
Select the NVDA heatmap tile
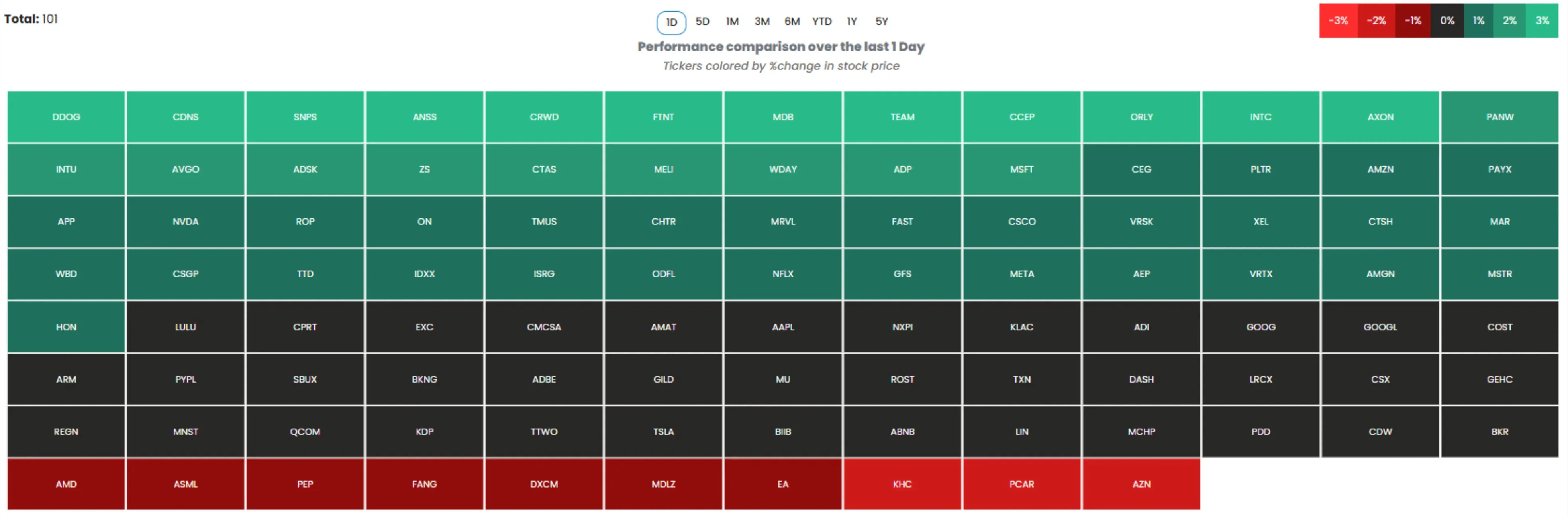[x=186, y=222]
